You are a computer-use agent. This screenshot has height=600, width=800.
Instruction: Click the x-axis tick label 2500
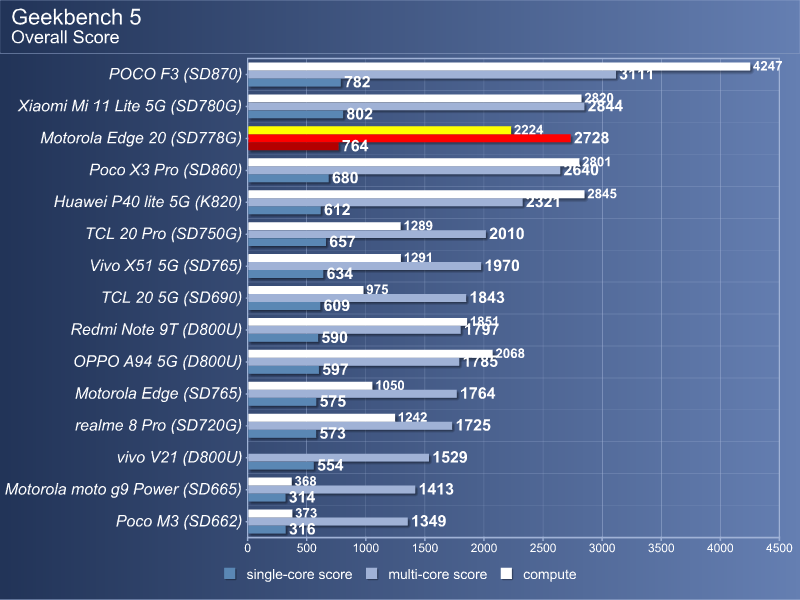(x=543, y=548)
